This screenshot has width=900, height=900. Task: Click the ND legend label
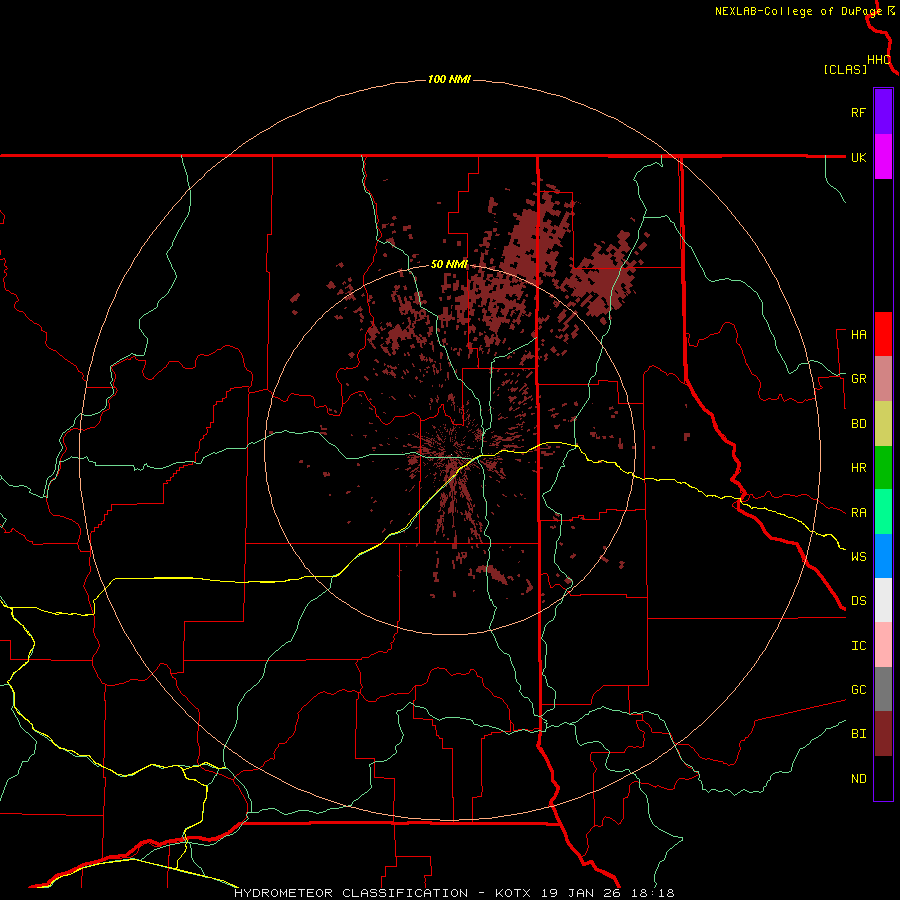click(x=858, y=779)
